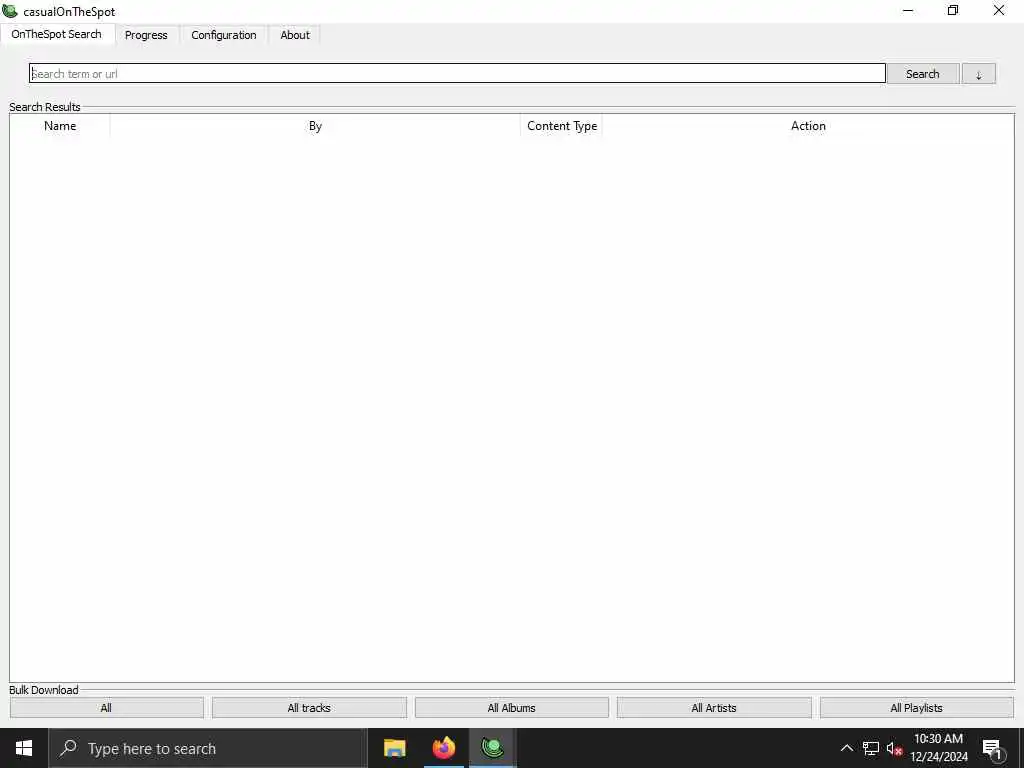The width and height of the screenshot is (1024, 768).
Task: Close the casualOnTheSpot window
Action: pyautogui.click(x=999, y=10)
